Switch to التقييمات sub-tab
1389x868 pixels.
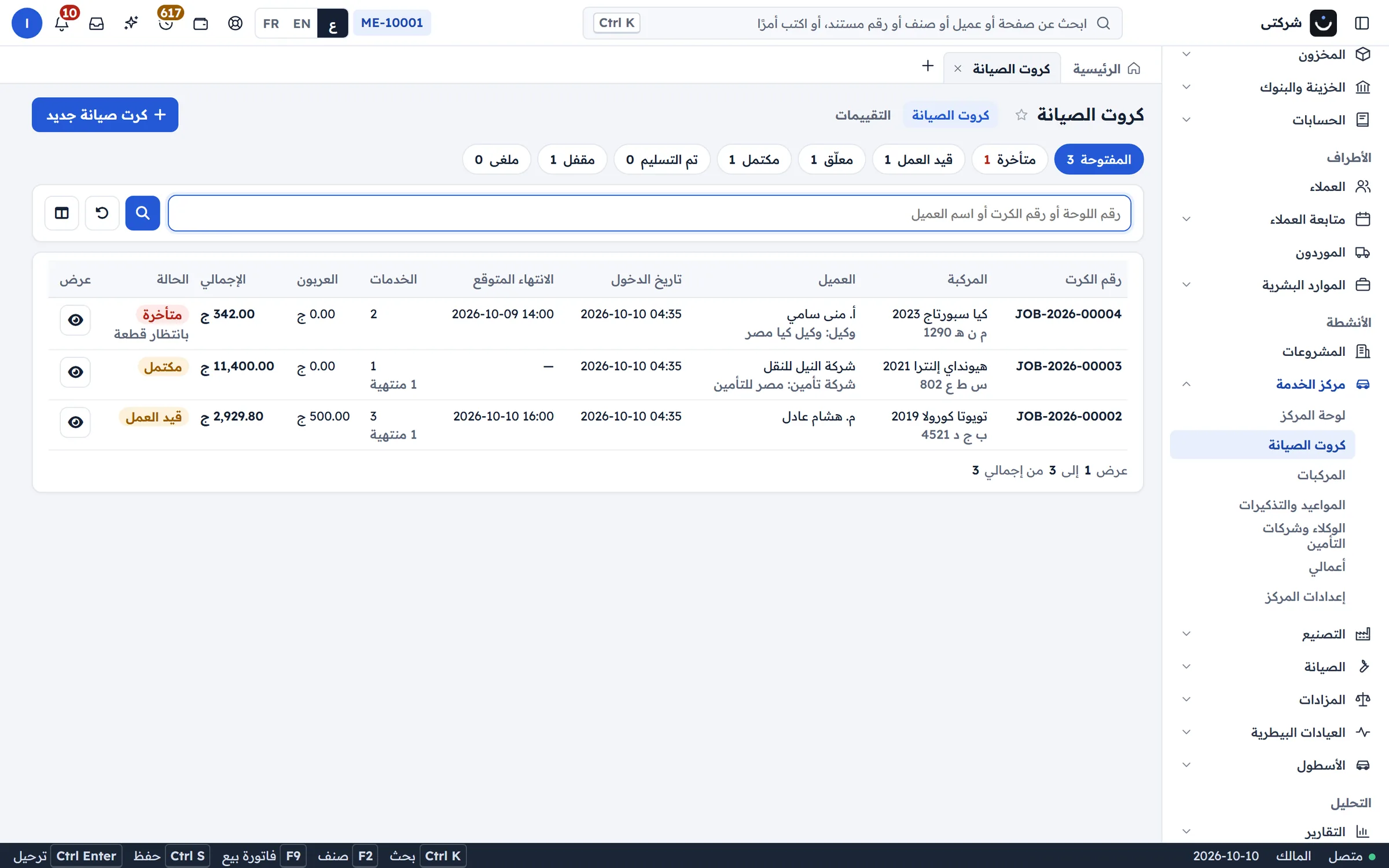[862, 115]
